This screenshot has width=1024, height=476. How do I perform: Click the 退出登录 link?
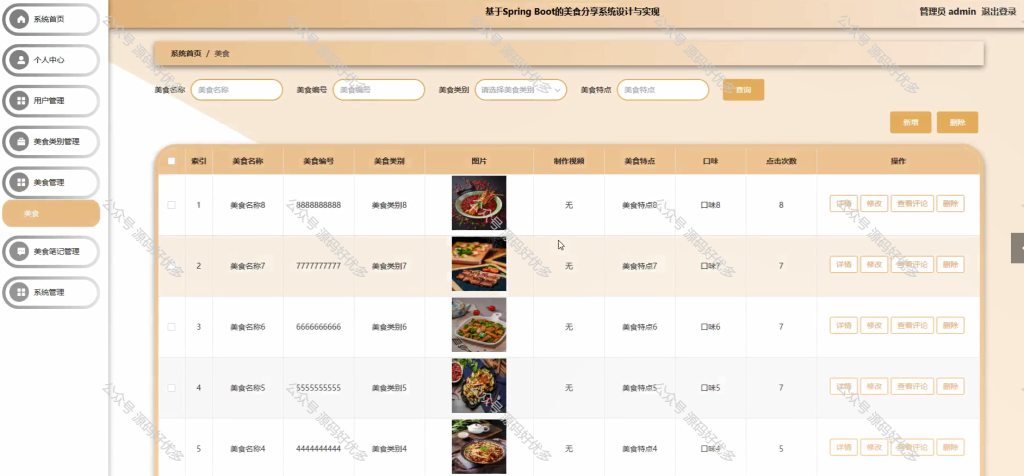(x=999, y=12)
